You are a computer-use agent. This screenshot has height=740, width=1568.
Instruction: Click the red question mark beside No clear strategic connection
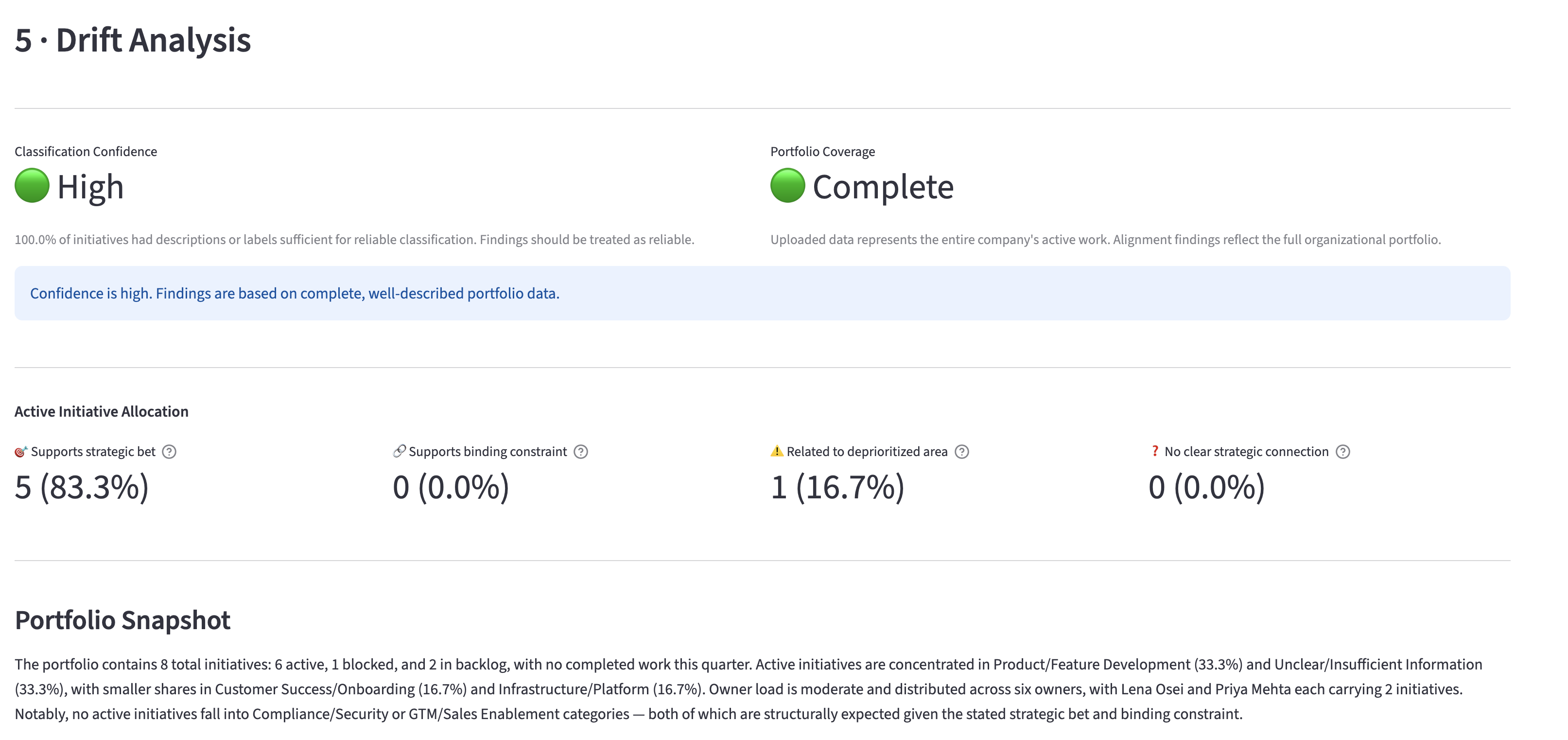point(1155,451)
